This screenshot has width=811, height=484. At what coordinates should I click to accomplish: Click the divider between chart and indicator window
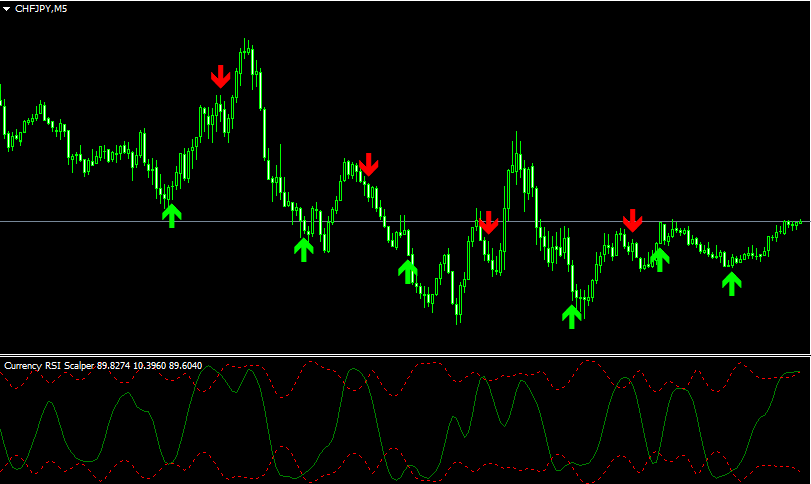(x=405, y=354)
